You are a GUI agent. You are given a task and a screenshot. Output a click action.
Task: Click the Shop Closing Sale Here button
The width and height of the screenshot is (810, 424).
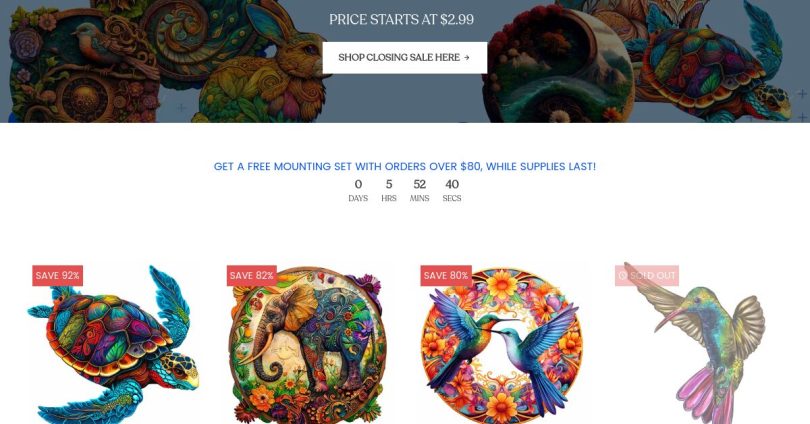click(404, 57)
